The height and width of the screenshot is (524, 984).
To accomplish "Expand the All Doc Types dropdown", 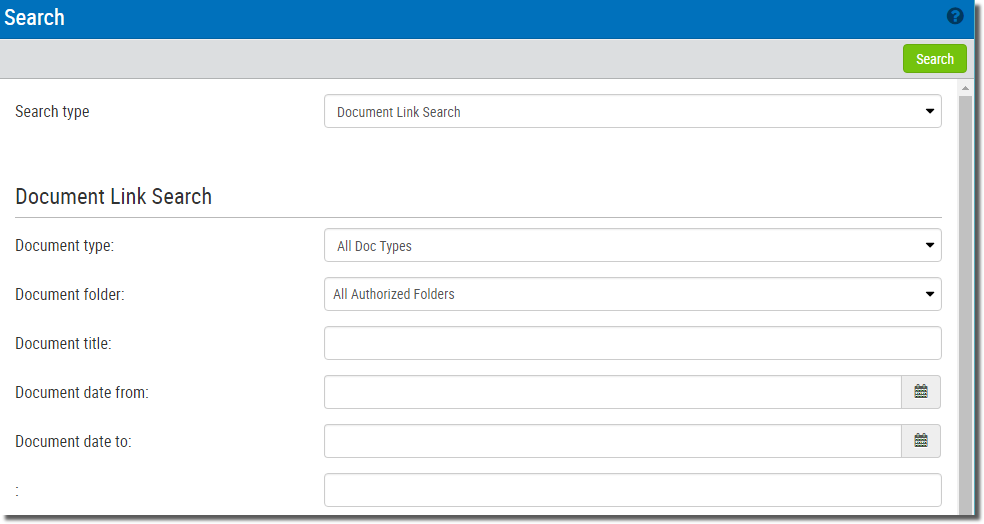I will pyautogui.click(x=633, y=245).
